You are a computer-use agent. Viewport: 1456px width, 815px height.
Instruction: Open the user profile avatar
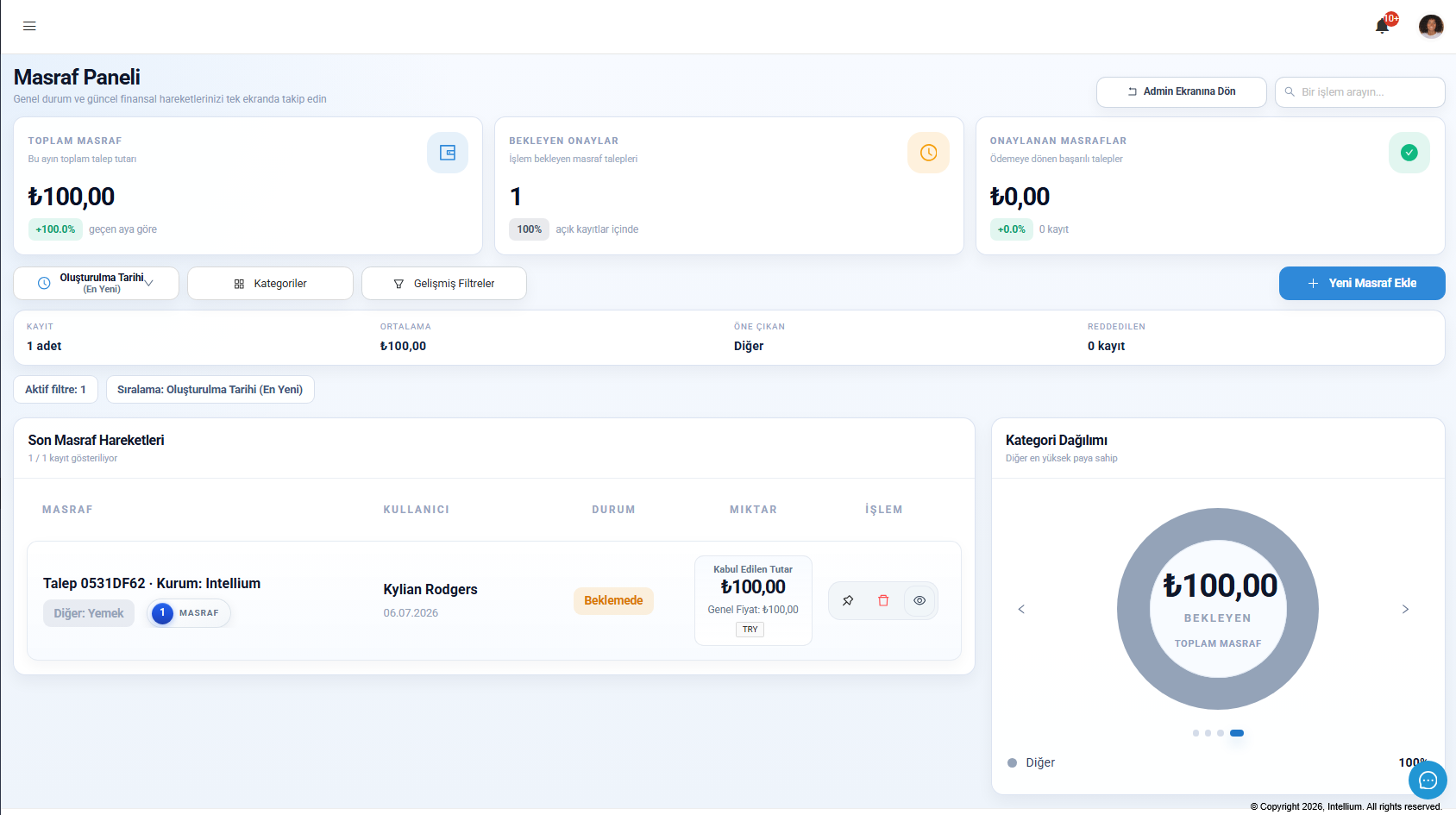pos(1431,26)
